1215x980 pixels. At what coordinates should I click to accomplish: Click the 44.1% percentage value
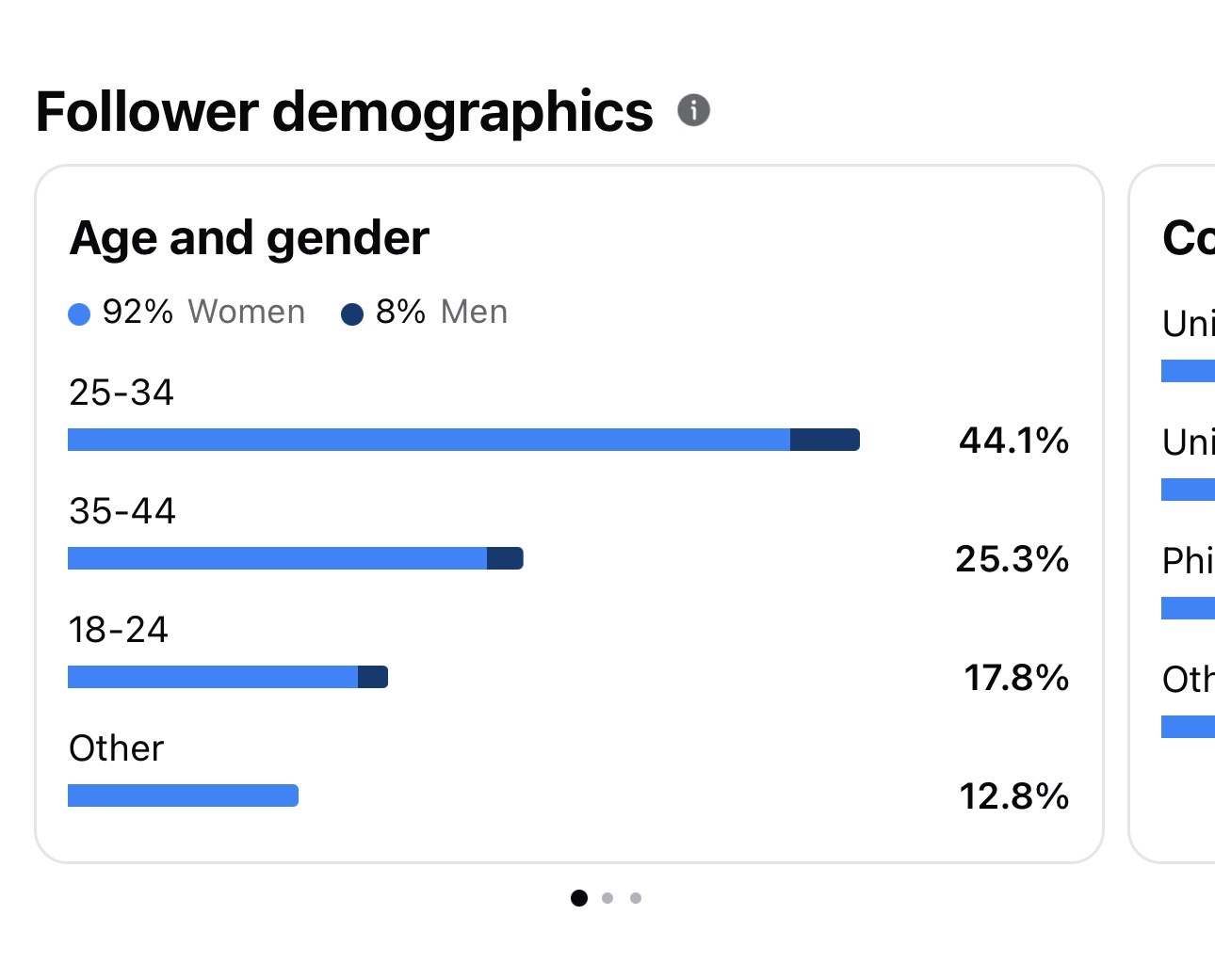pos(1013,441)
